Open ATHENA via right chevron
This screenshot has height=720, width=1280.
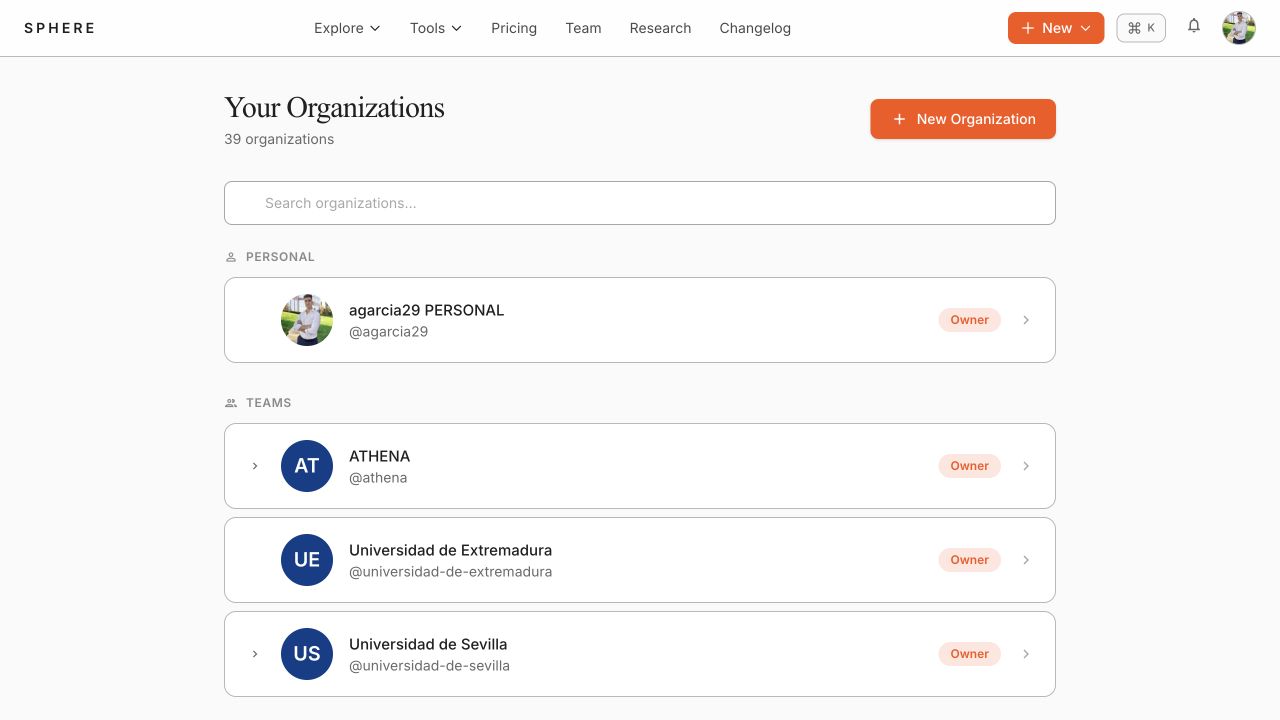point(1026,466)
